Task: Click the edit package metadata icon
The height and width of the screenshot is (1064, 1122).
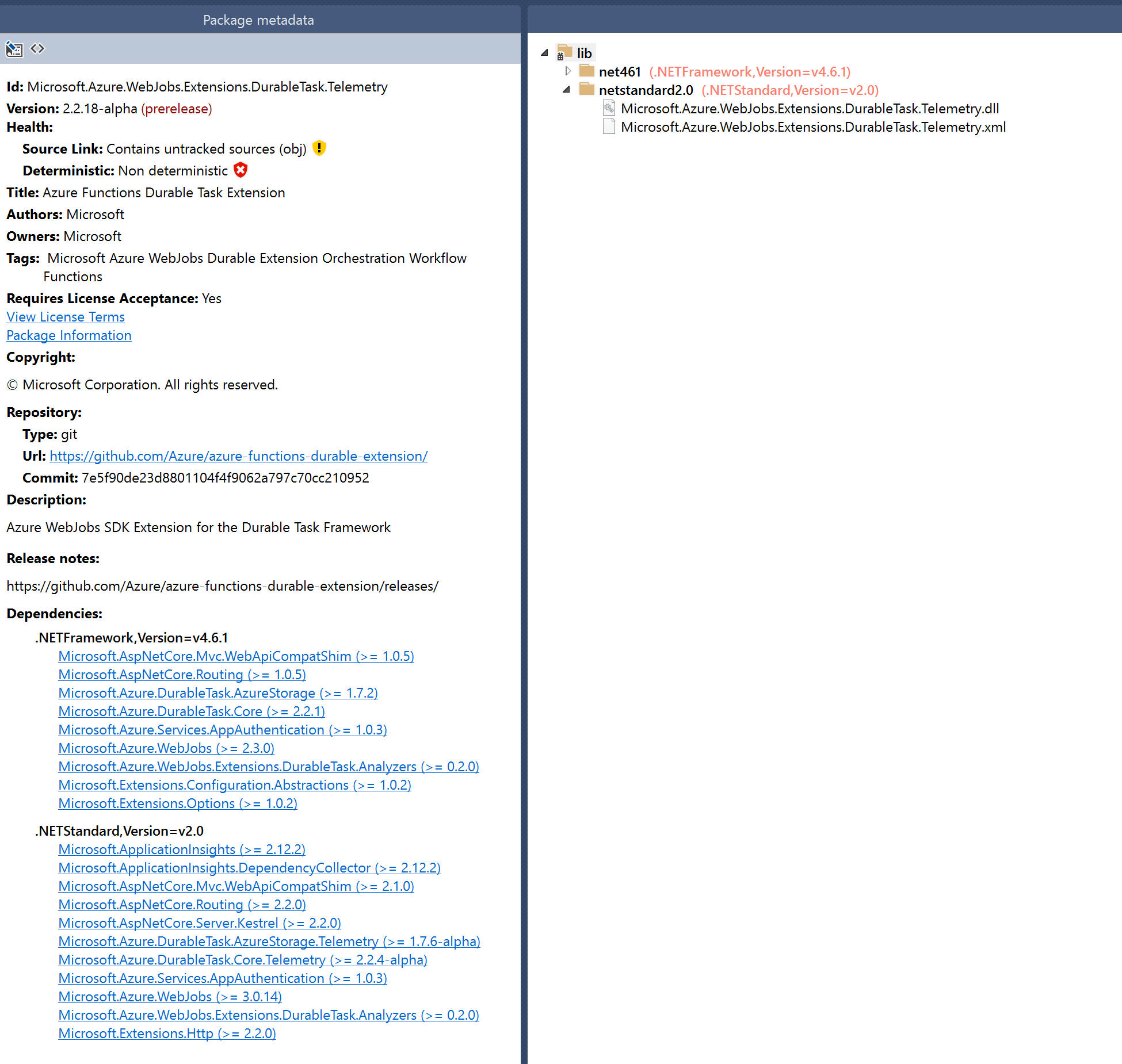Action: 14,49
